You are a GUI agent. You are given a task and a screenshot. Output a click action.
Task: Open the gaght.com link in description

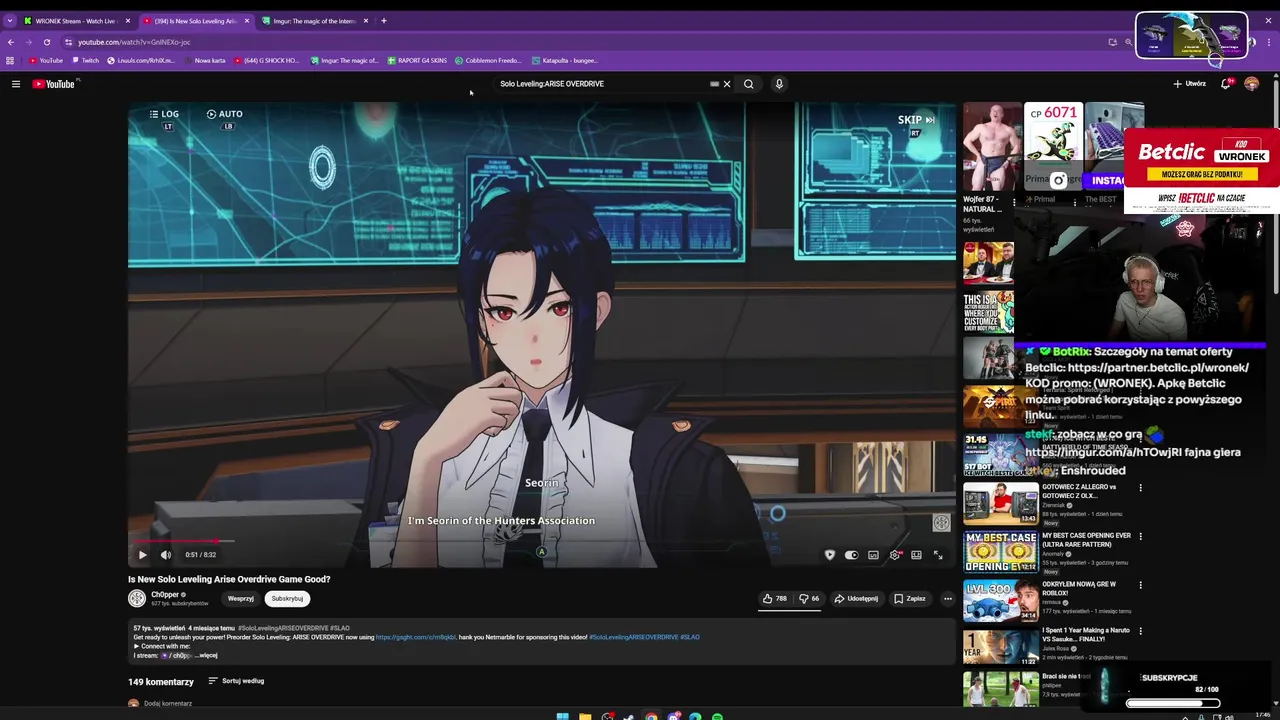pos(416,637)
